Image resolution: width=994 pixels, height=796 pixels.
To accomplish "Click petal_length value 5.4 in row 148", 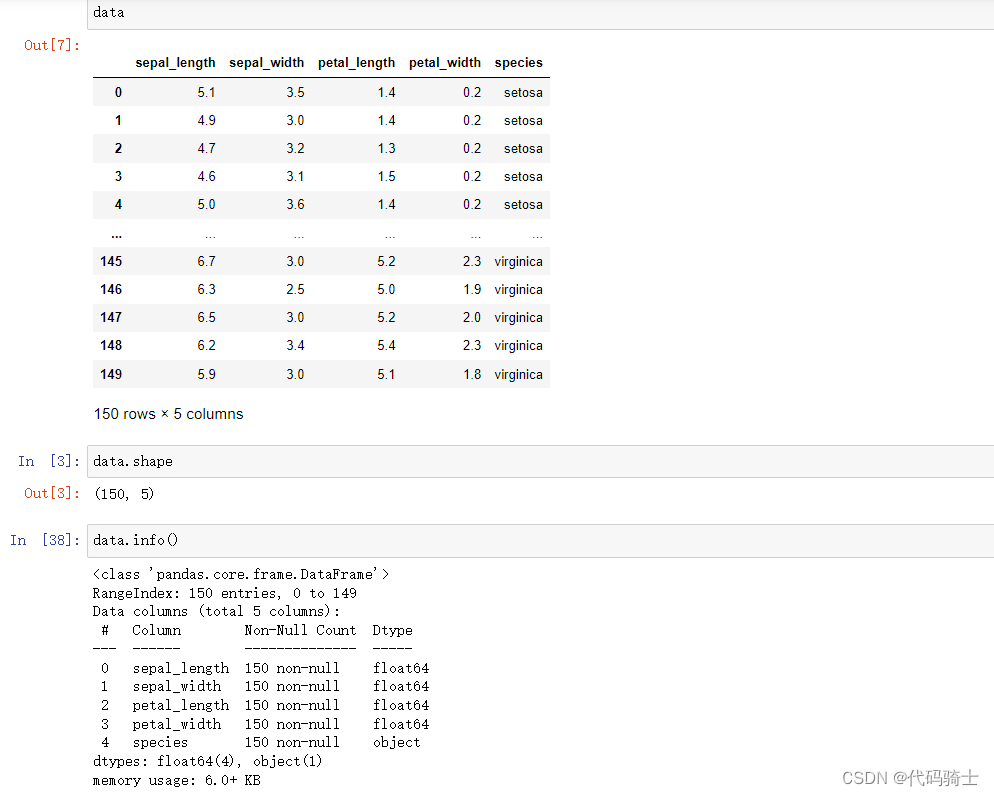I will [386, 345].
